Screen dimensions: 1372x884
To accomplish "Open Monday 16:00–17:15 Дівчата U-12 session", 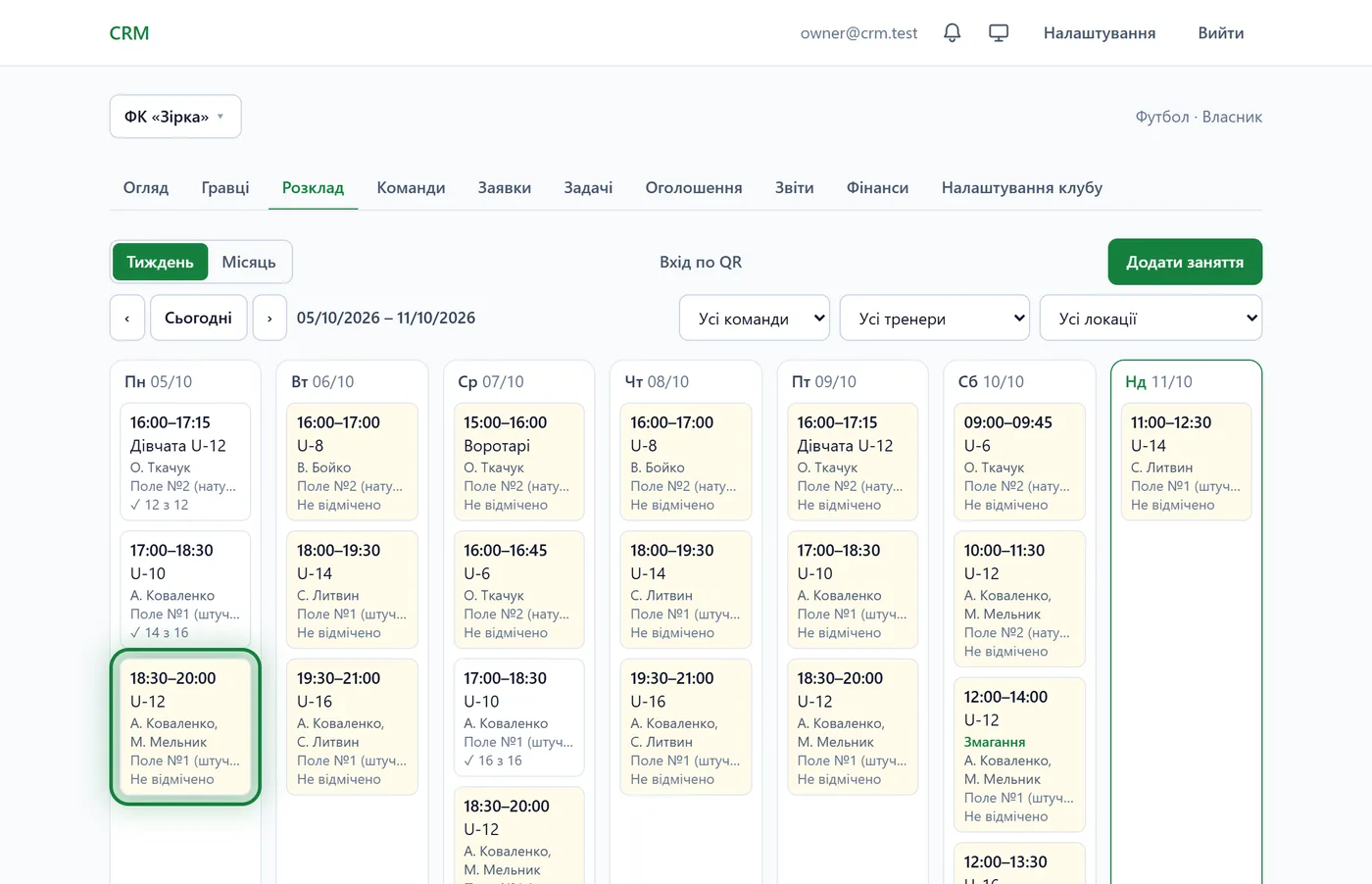I will (185, 462).
